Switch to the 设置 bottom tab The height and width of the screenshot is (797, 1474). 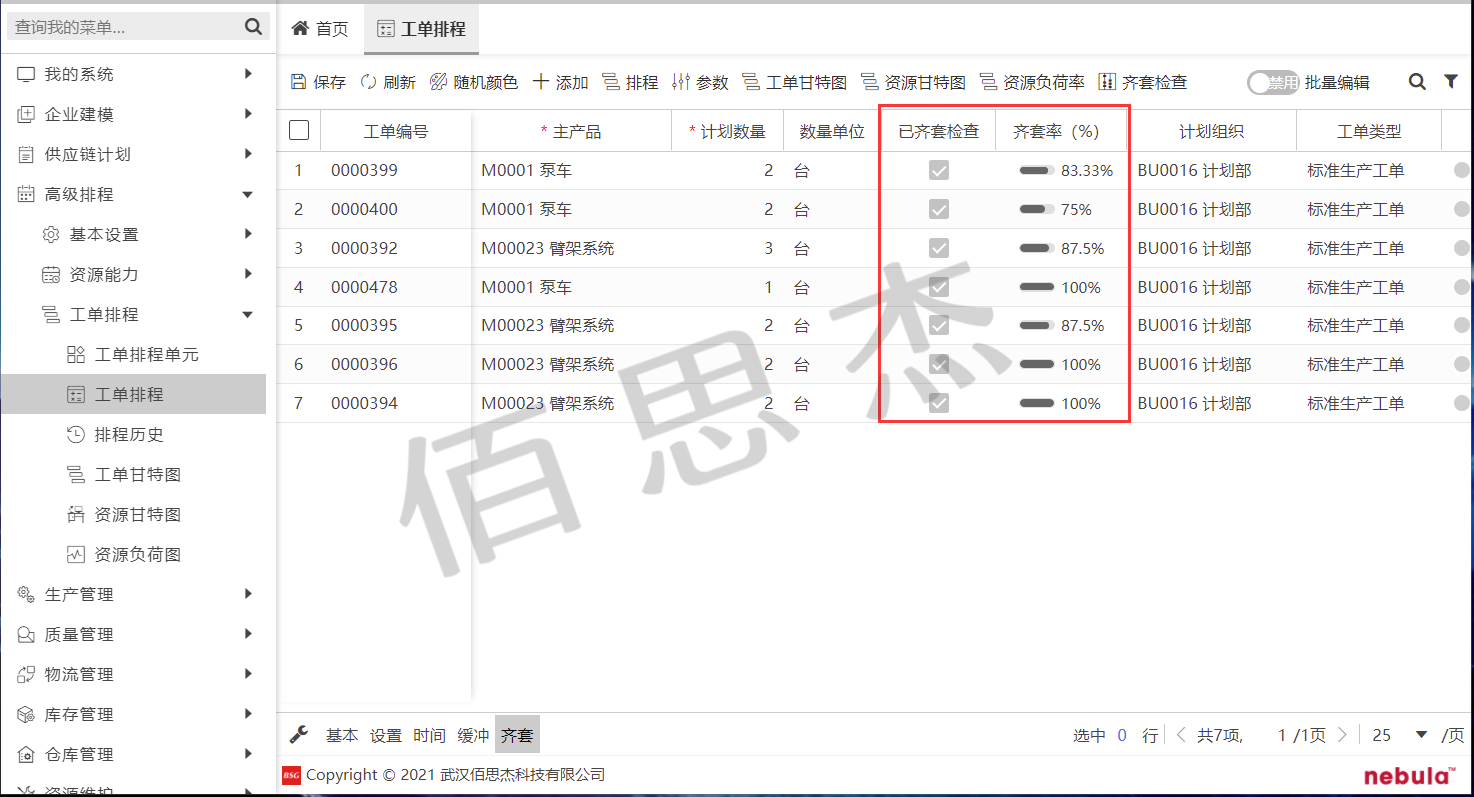pyautogui.click(x=386, y=735)
